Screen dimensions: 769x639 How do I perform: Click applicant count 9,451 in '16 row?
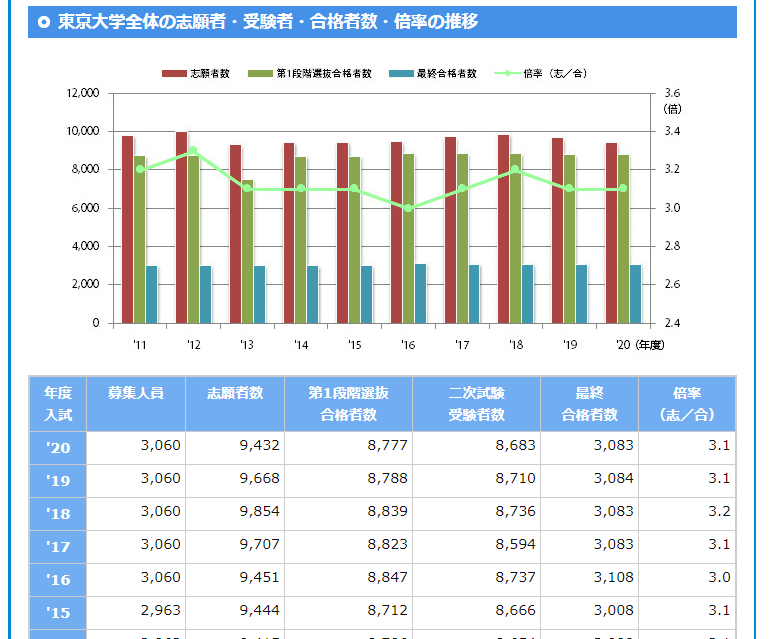point(259,577)
